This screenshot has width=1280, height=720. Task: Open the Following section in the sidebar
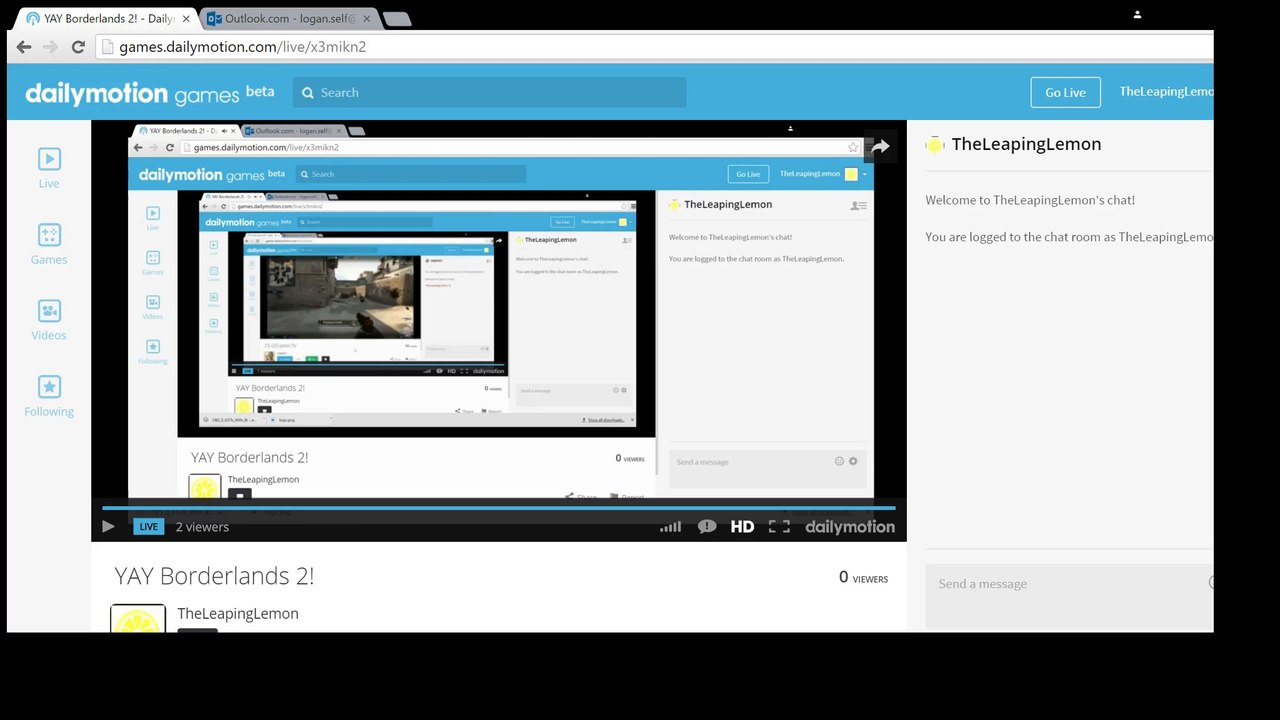tap(49, 396)
